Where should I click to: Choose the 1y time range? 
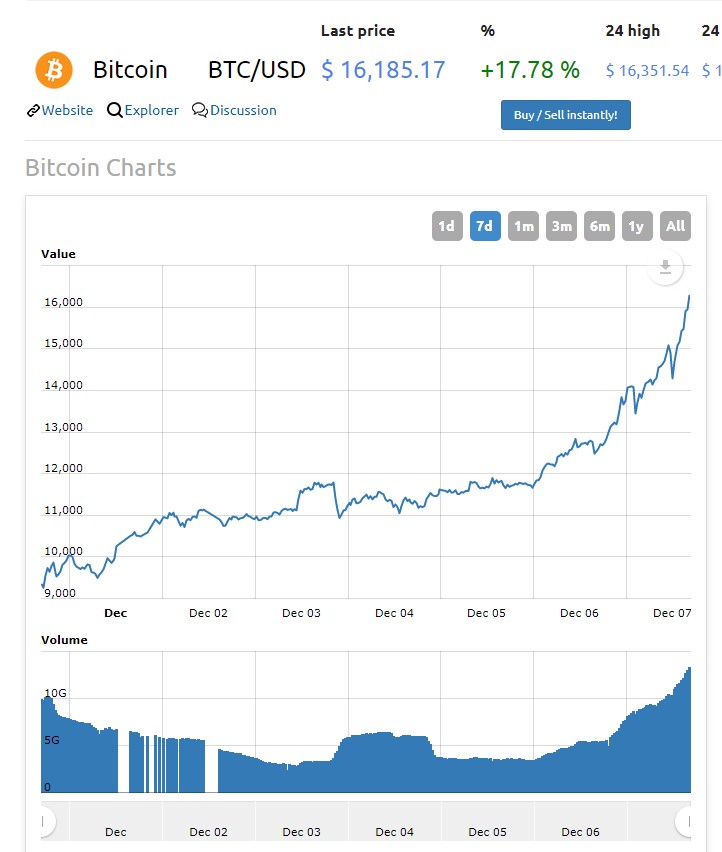point(637,226)
